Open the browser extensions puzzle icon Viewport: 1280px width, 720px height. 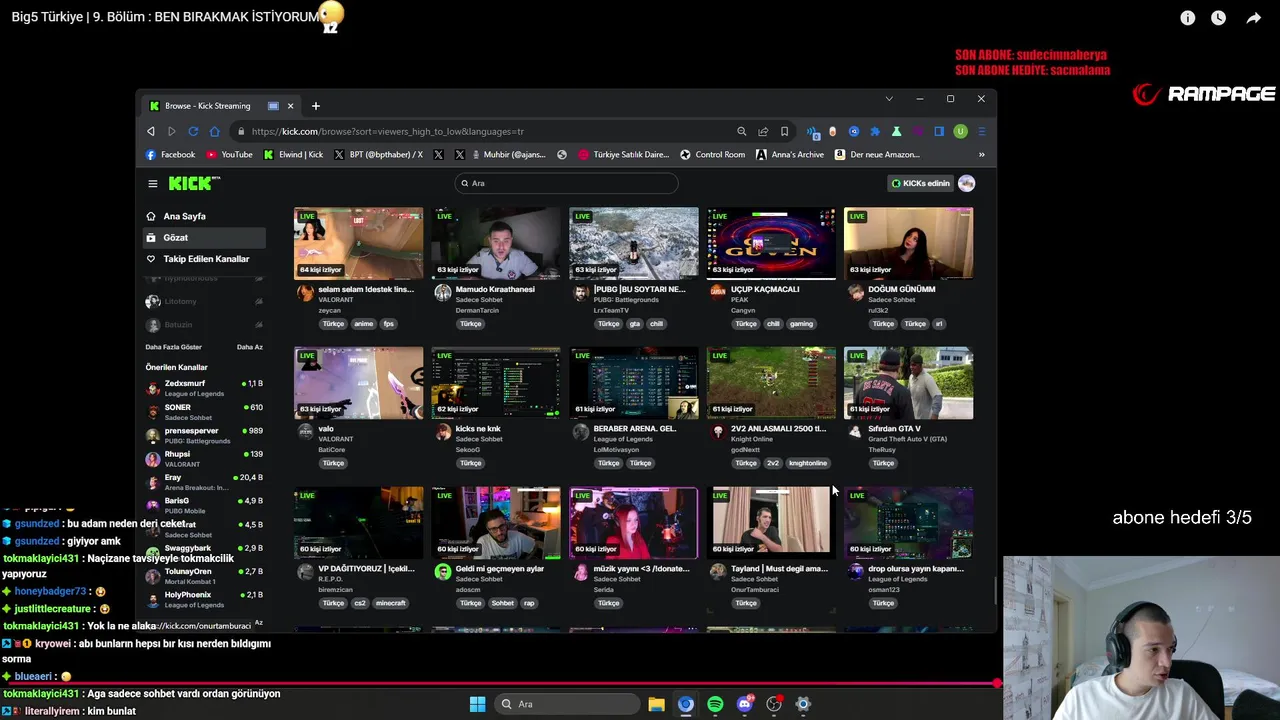pos(875,131)
